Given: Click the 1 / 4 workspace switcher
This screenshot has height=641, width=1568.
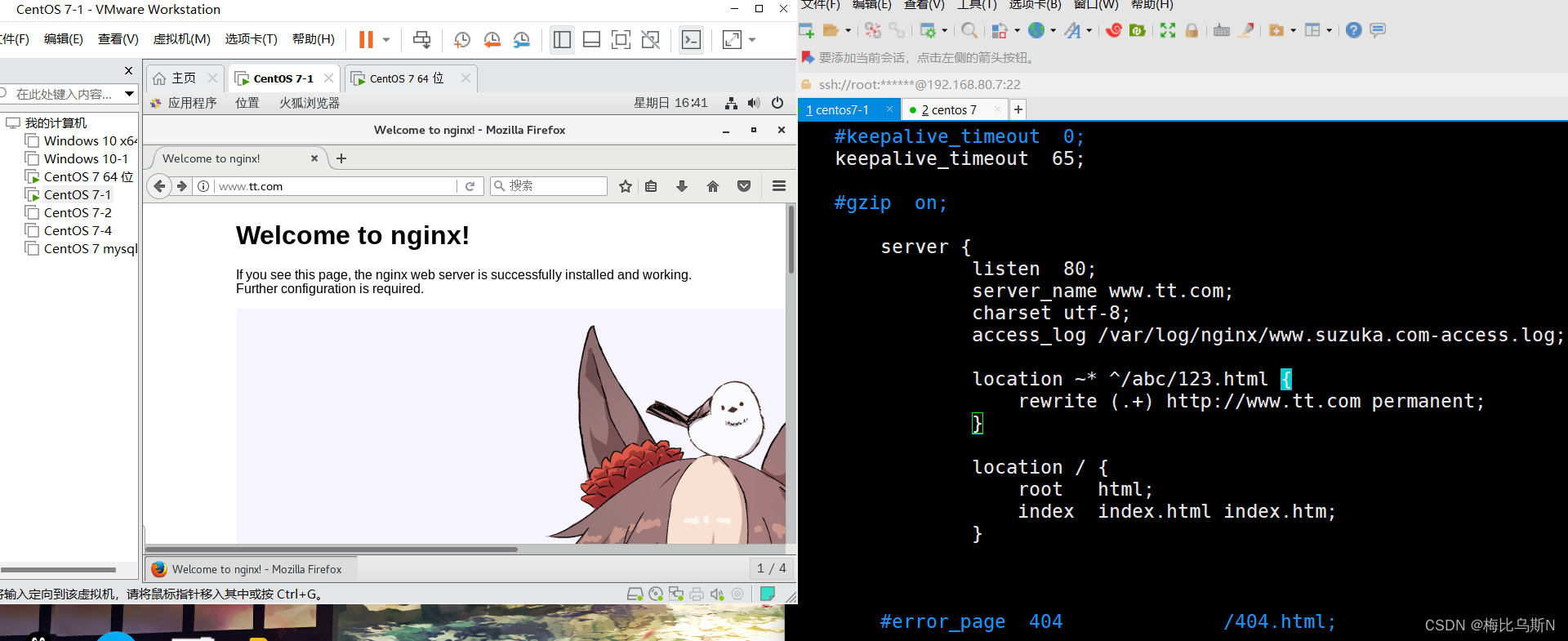Looking at the screenshot, I should [772, 568].
